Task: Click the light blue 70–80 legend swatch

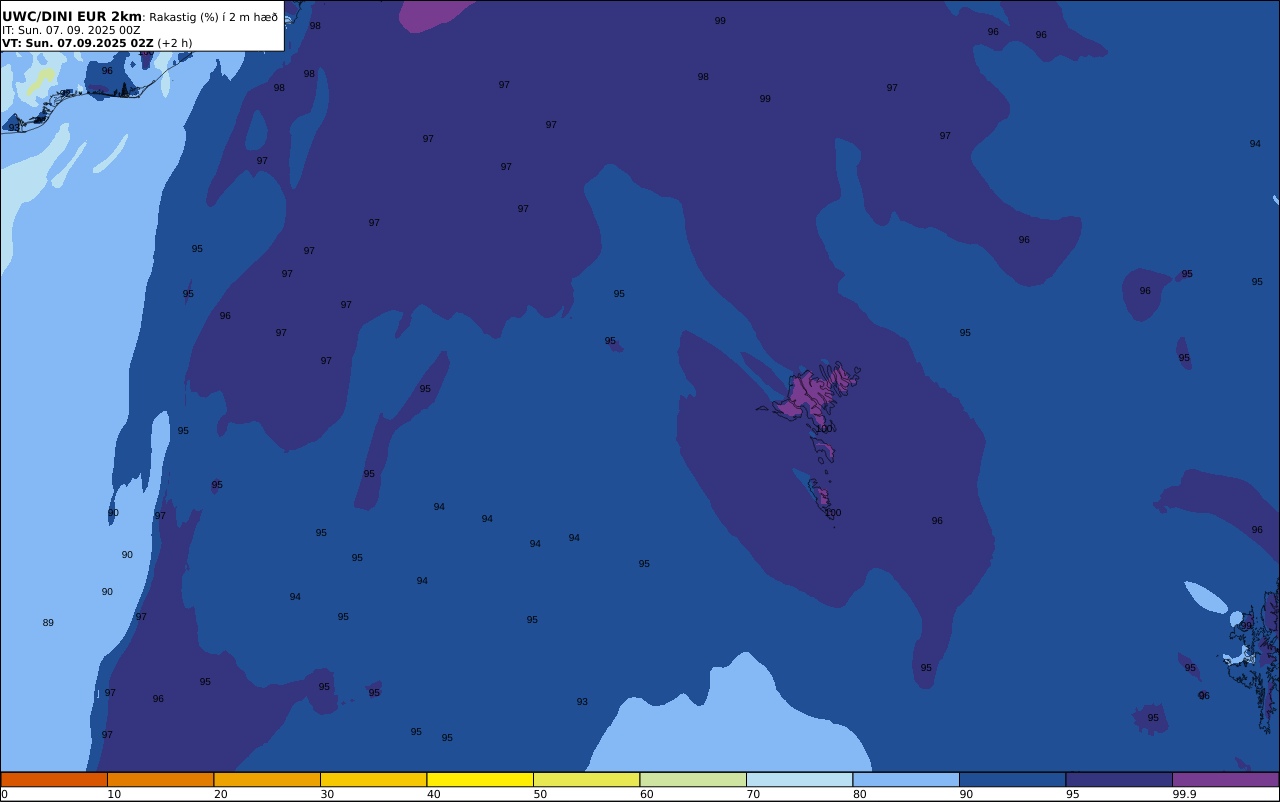Action: (799, 779)
